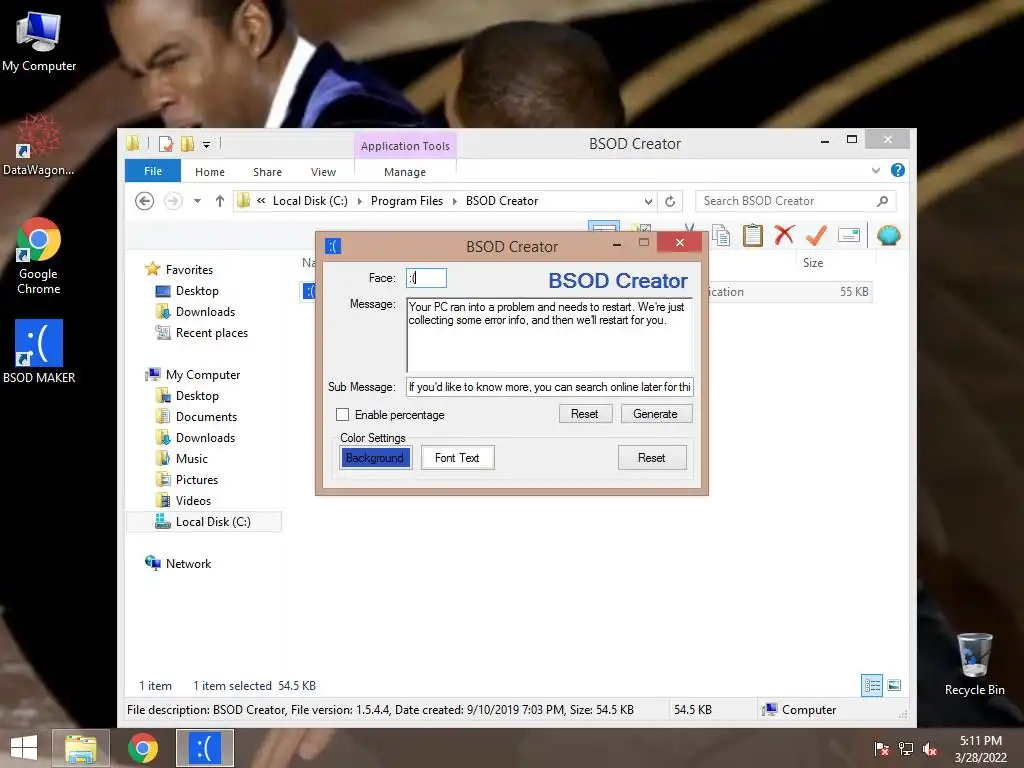Screen dimensions: 1024x768
Task: Select Pictures in navigation pane
Action: (x=197, y=479)
